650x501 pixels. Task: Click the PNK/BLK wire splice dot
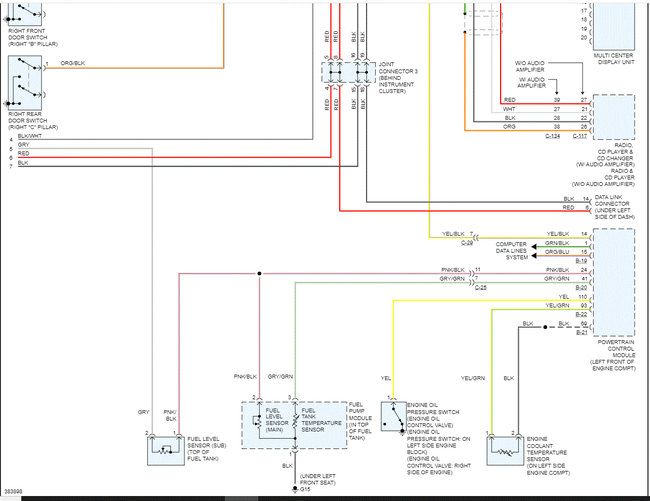260,273
